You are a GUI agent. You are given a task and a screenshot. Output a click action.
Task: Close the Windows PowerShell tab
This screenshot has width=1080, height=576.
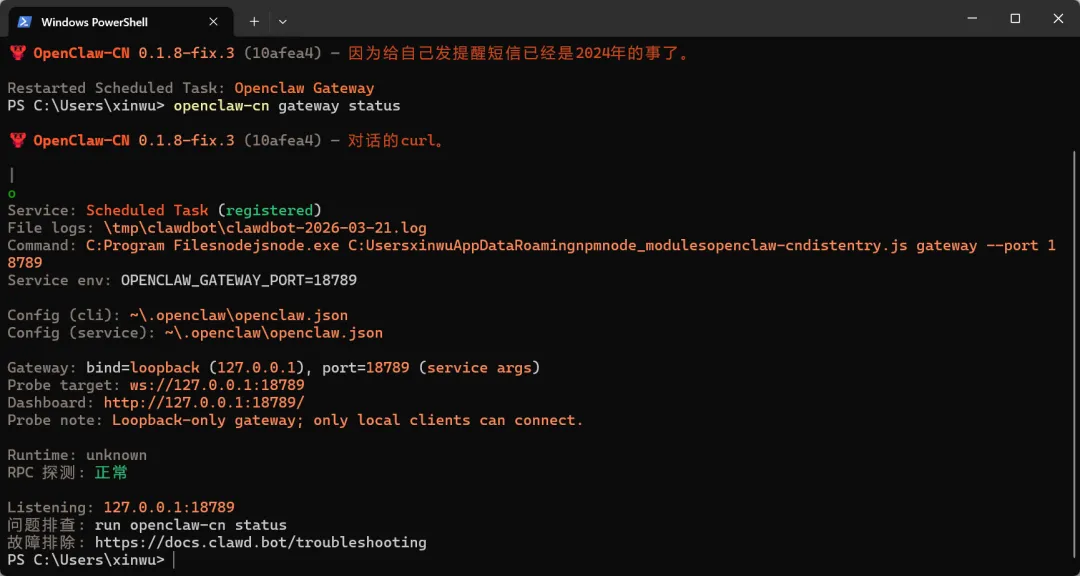[x=214, y=21]
